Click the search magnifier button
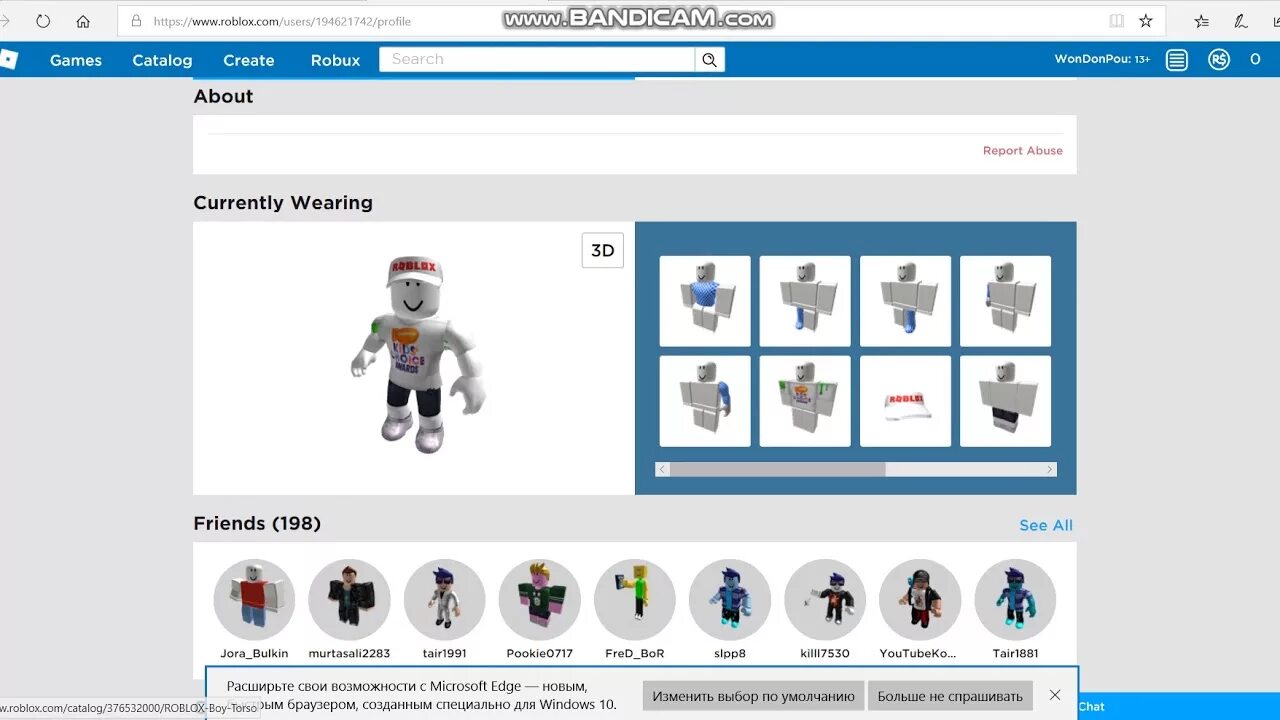The image size is (1280, 720). click(x=709, y=60)
